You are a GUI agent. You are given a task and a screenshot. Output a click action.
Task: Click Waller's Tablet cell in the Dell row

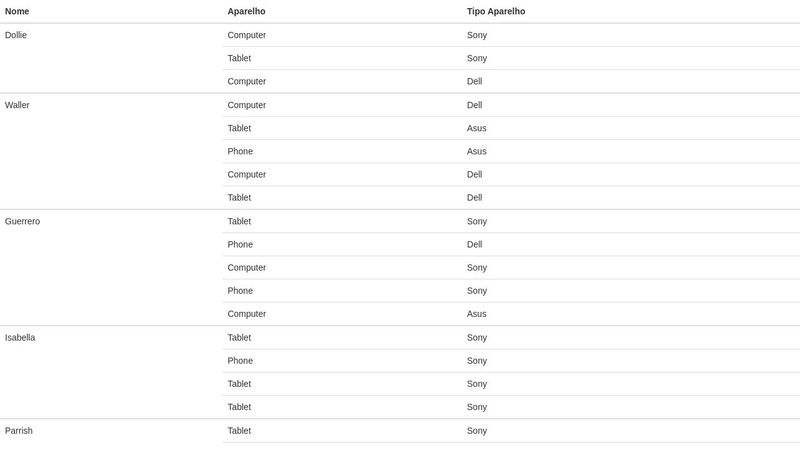pos(239,197)
